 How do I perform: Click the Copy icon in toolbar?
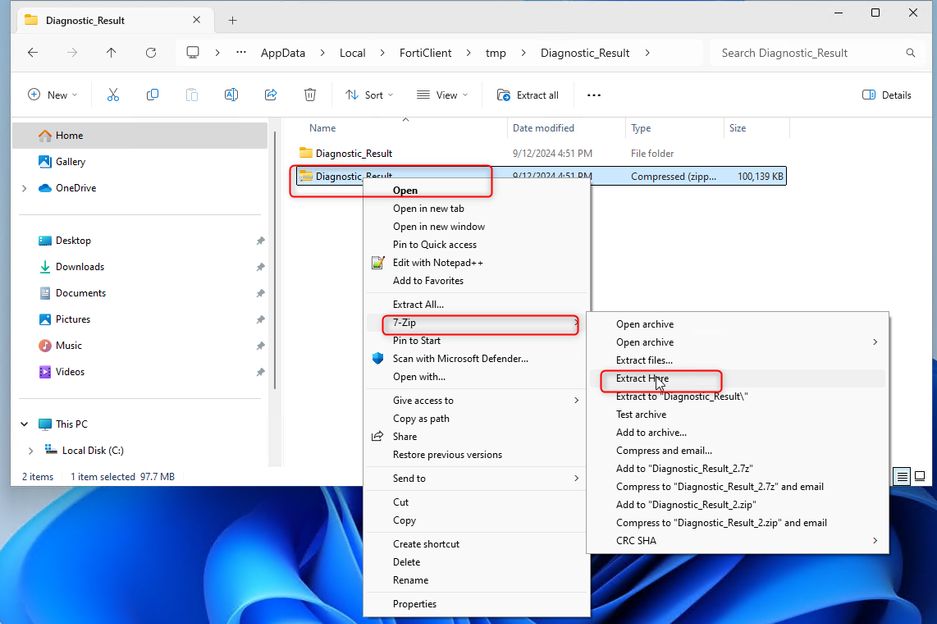pyautogui.click(x=152, y=95)
